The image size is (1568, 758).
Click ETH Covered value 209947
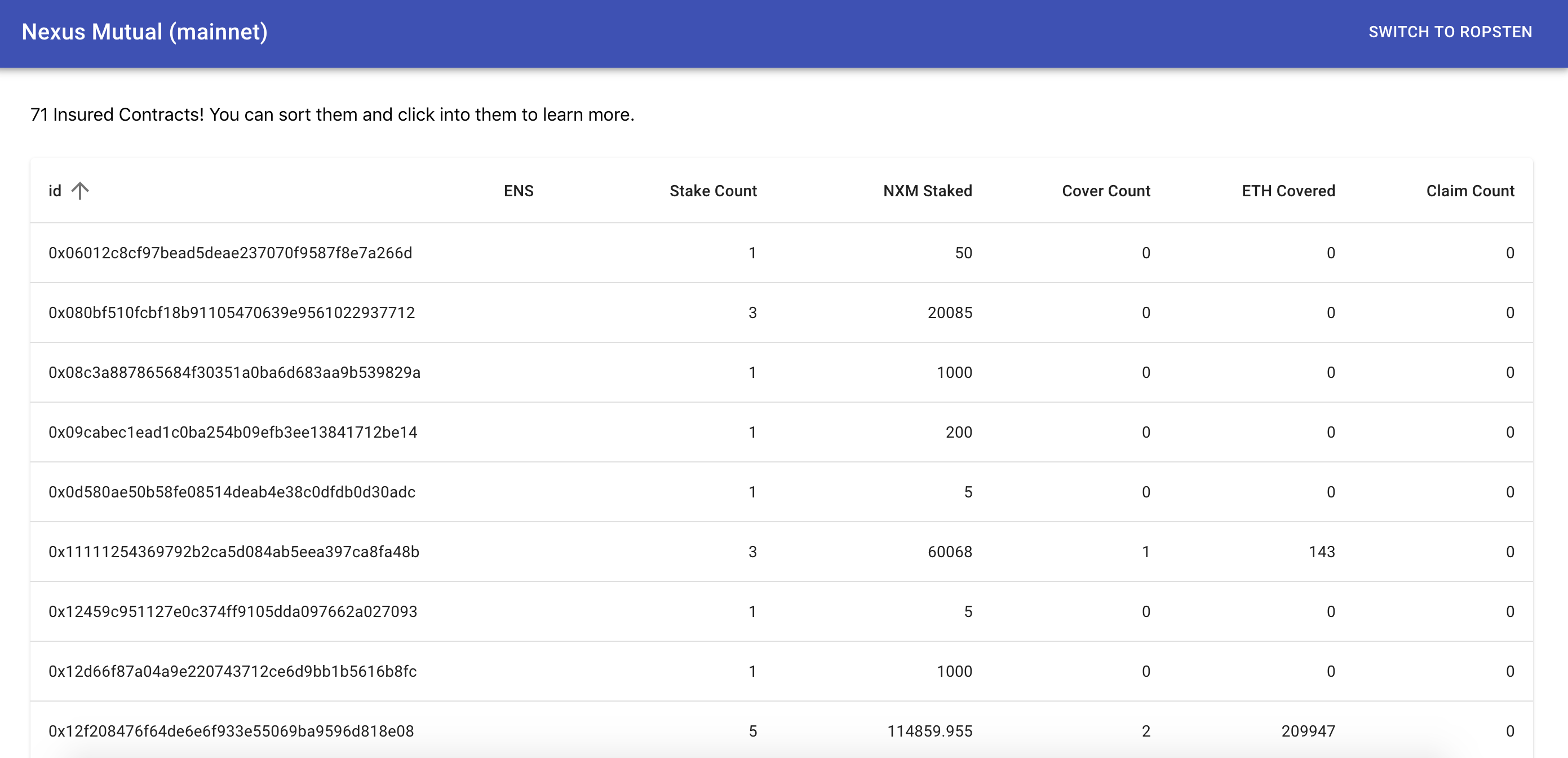pyautogui.click(x=1308, y=730)
